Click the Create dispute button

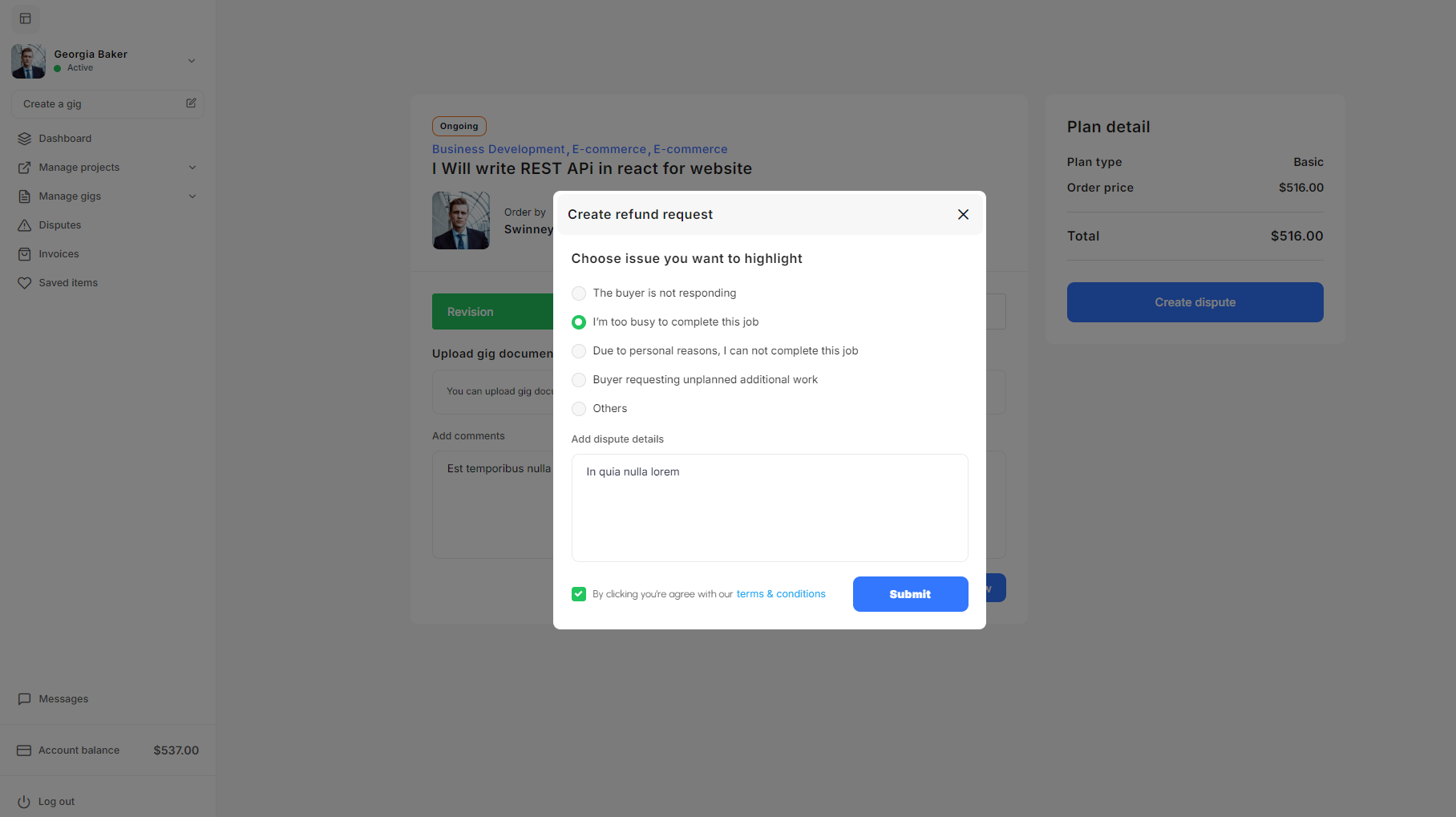(x=1195, y=302)
